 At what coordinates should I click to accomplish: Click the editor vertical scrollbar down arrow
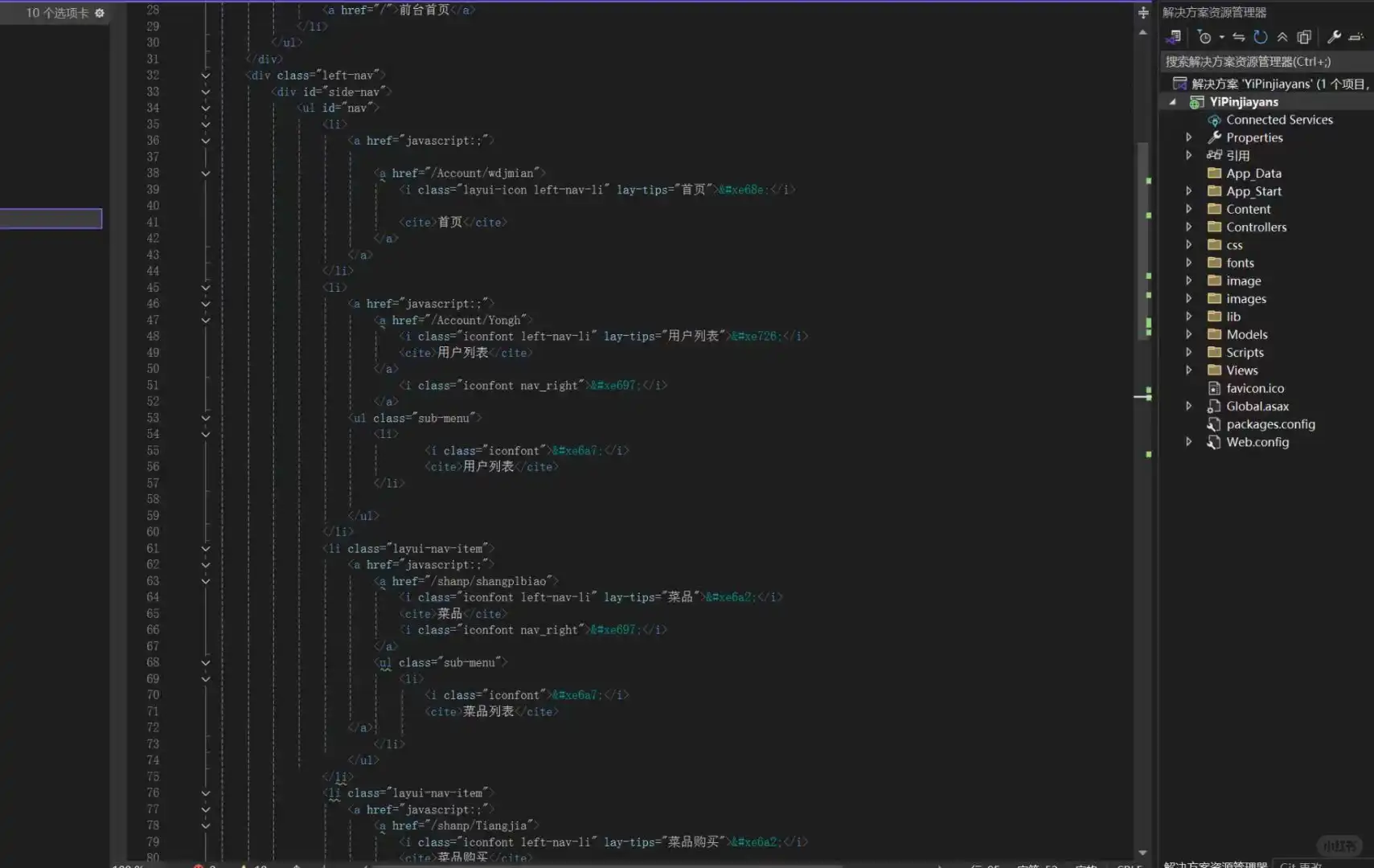1142,853
